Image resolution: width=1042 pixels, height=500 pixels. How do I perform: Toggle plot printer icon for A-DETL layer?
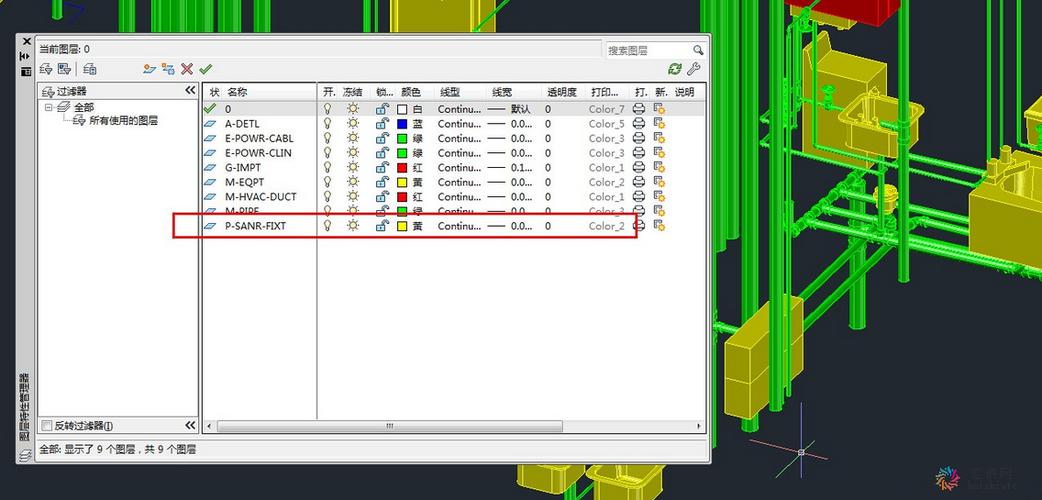[639, 124]
